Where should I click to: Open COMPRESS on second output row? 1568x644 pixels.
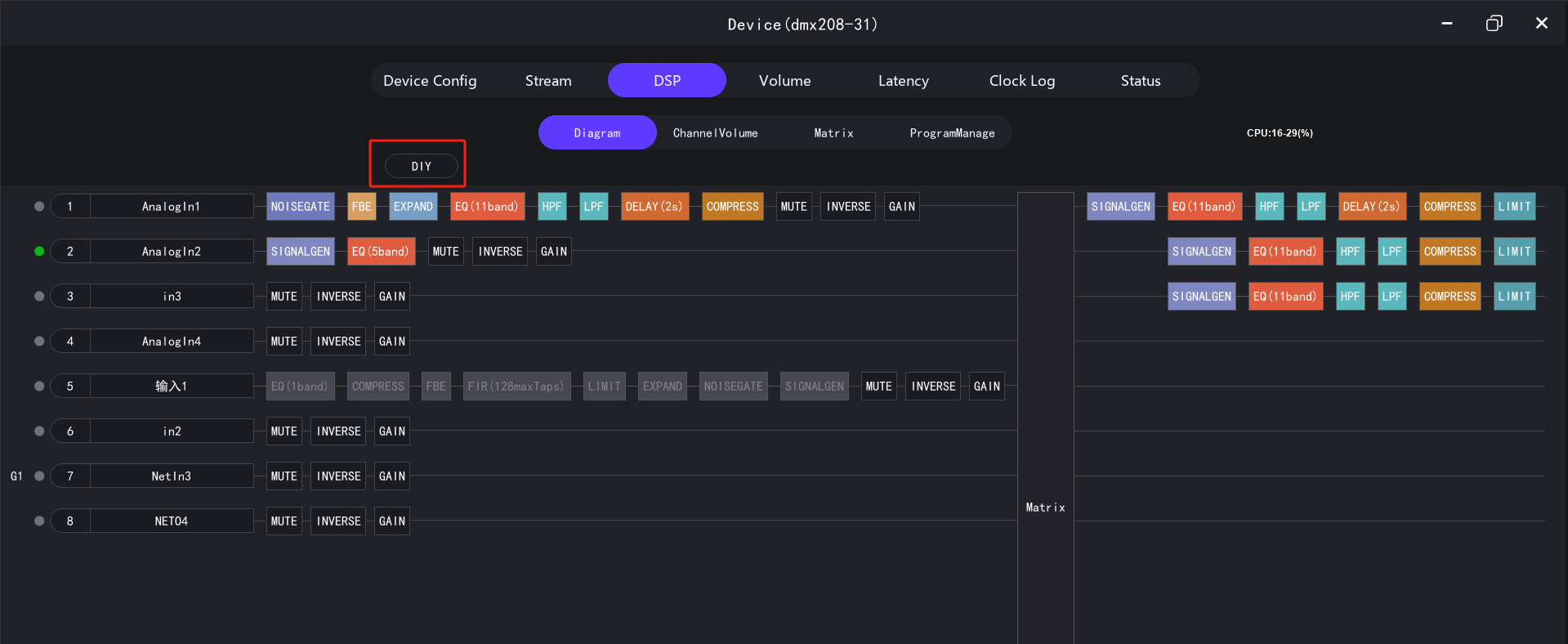1450,252
